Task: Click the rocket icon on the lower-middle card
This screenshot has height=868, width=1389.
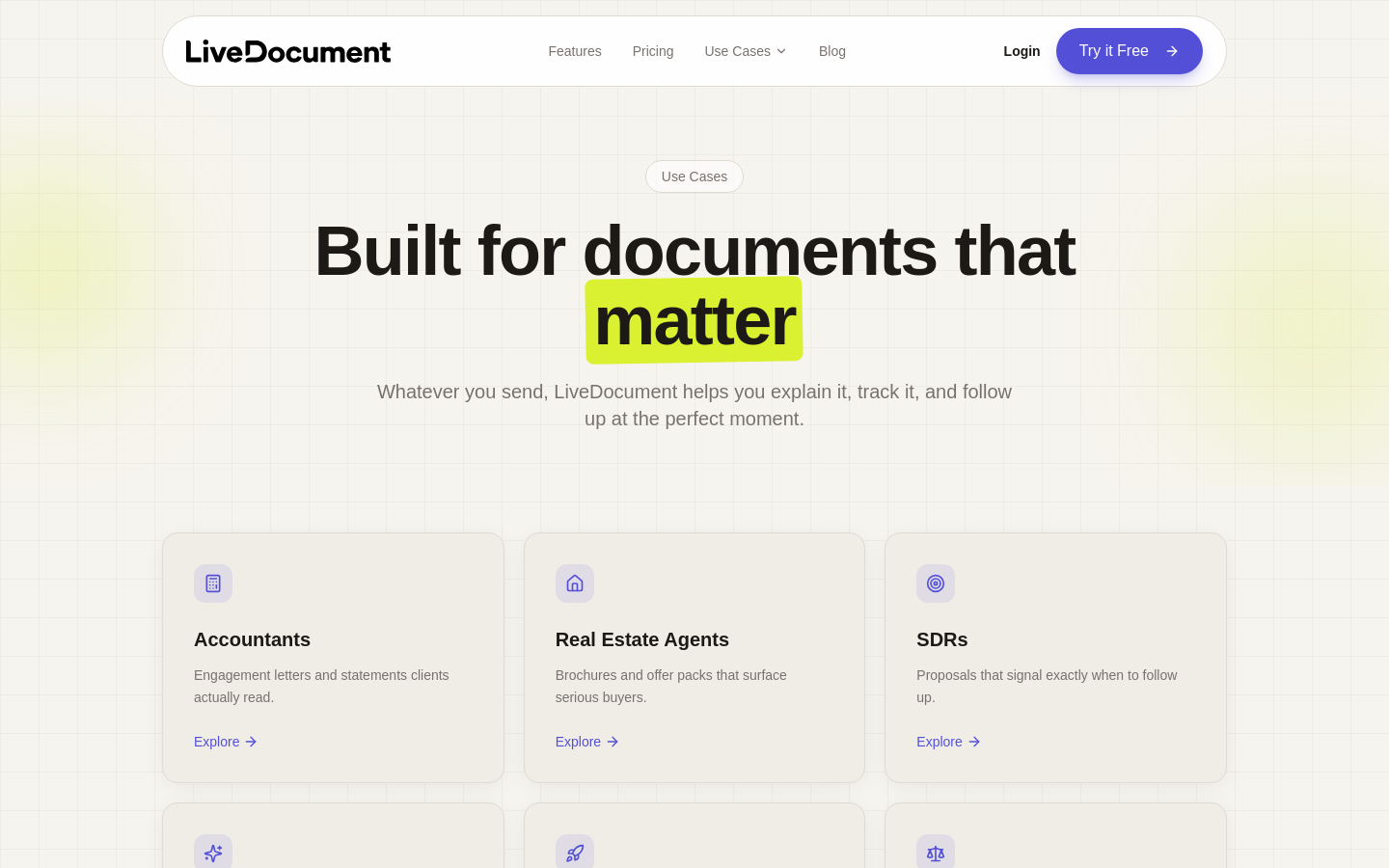Action: pos(575,852)
